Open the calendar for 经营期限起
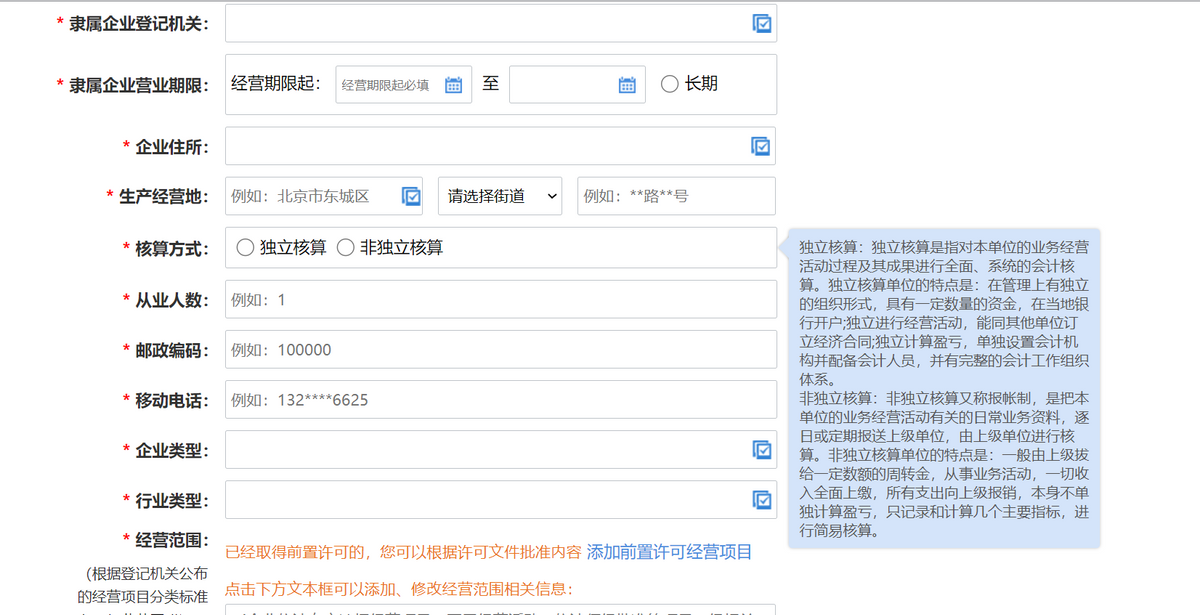The image size is (1200, 615). click(x=455, y=84)
